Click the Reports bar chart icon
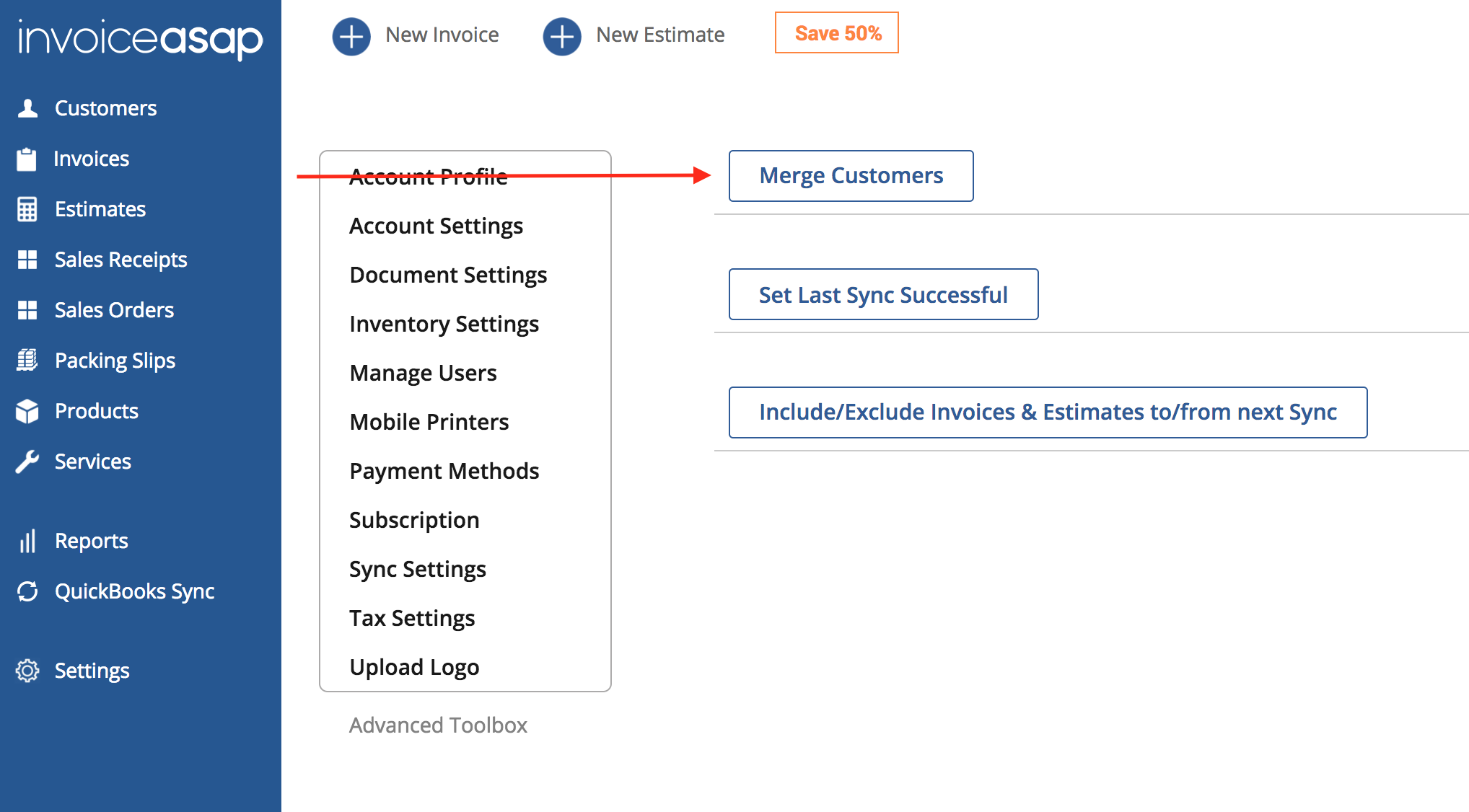The image size is (1469, 812). click(x=27, y=541)
